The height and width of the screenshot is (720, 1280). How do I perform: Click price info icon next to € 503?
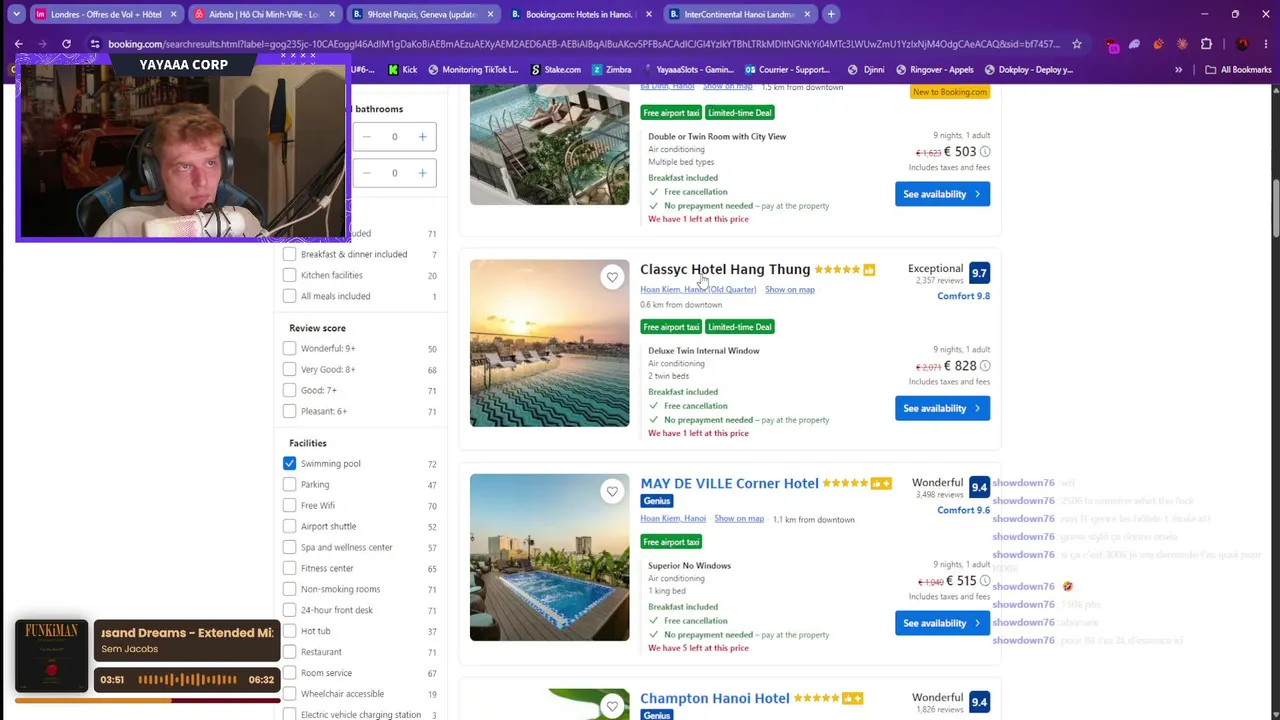tap(985, 152)
